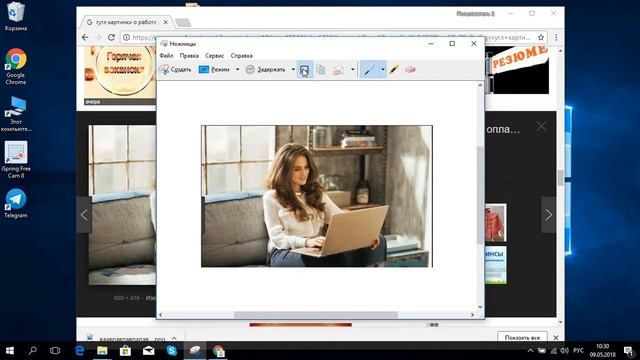Close the Chrome downloads bar
This screenshot has width=640, height=360.
(x=556, y=338)
